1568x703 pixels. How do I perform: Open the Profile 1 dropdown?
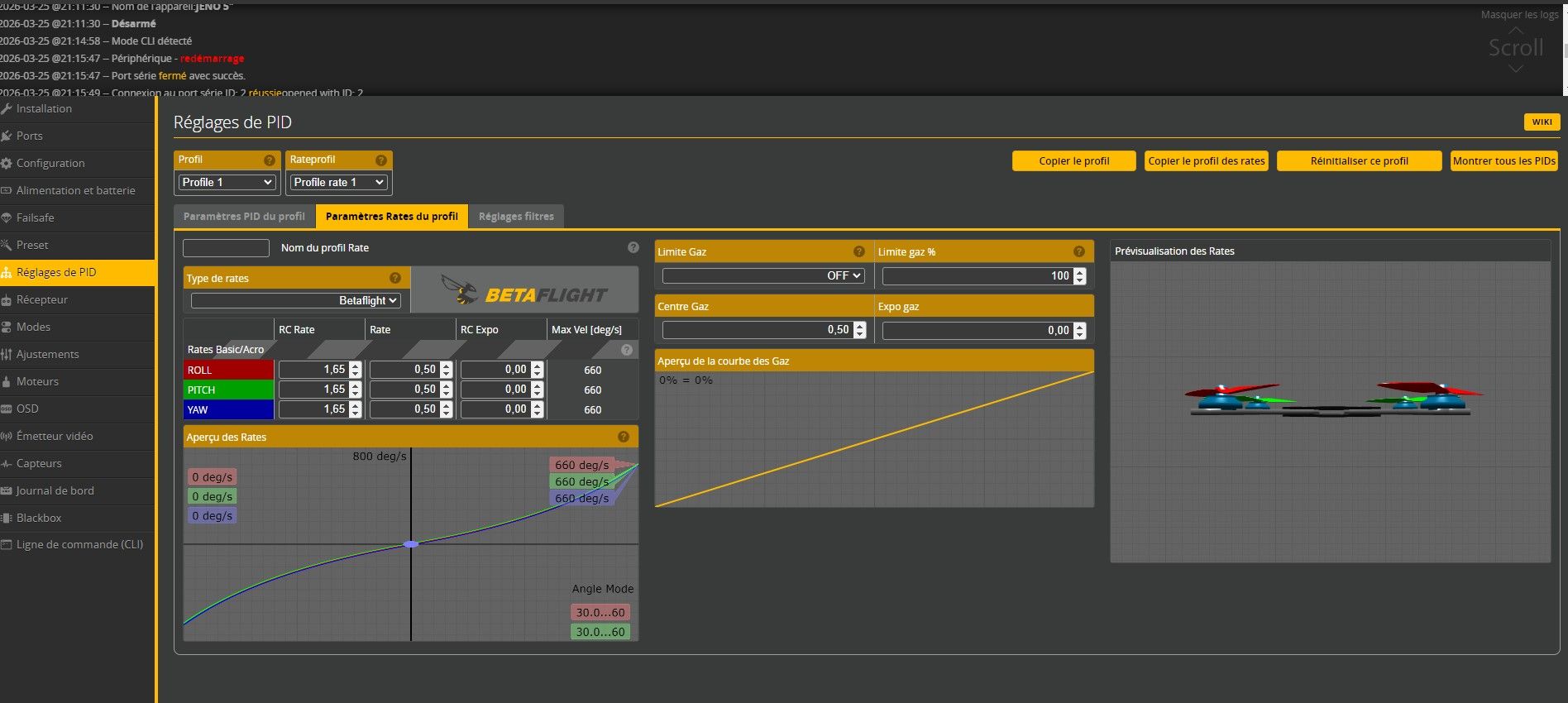coord(227,182)
